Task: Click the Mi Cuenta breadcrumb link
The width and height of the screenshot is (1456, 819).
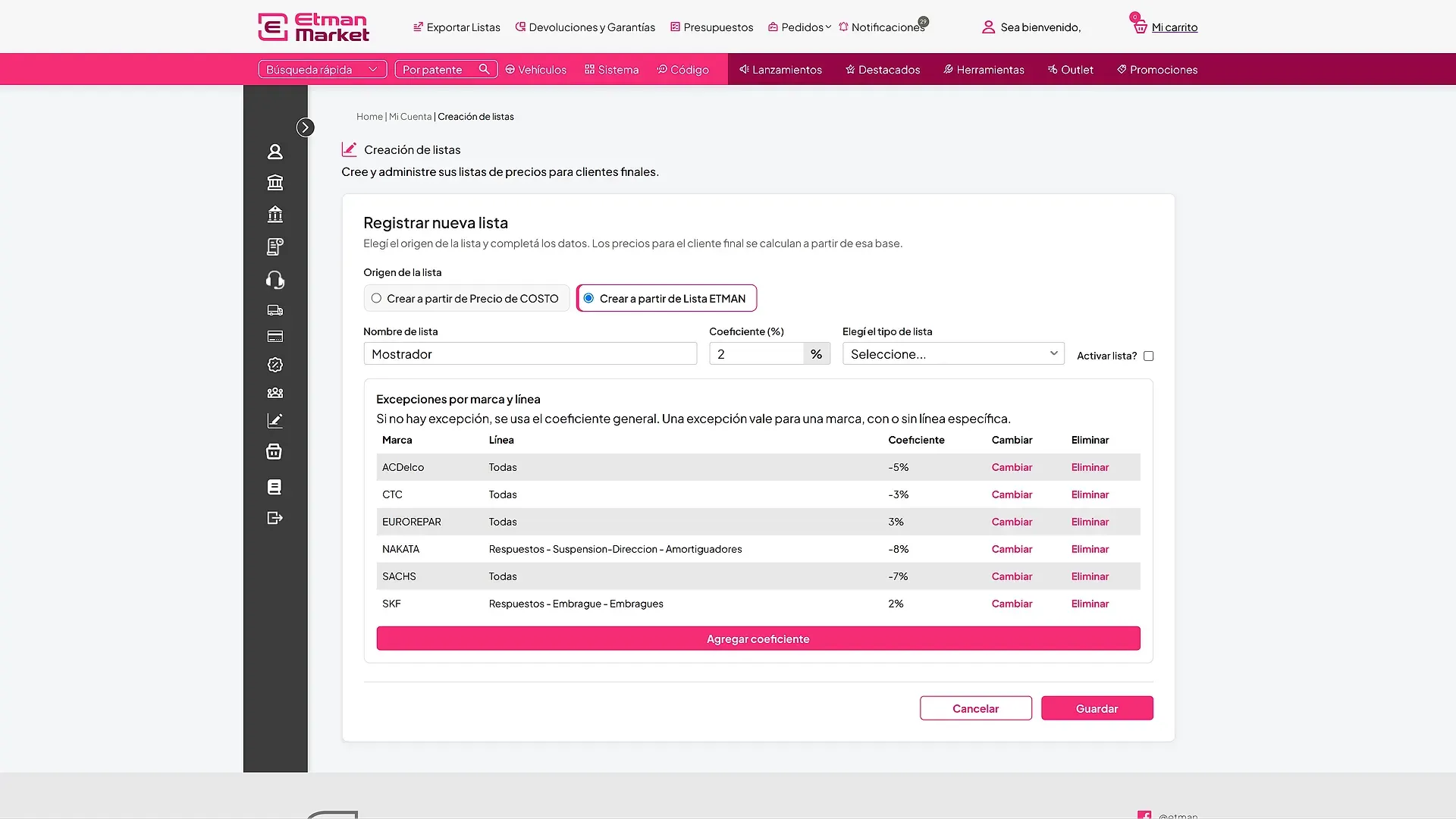Action: click(410, 117)
